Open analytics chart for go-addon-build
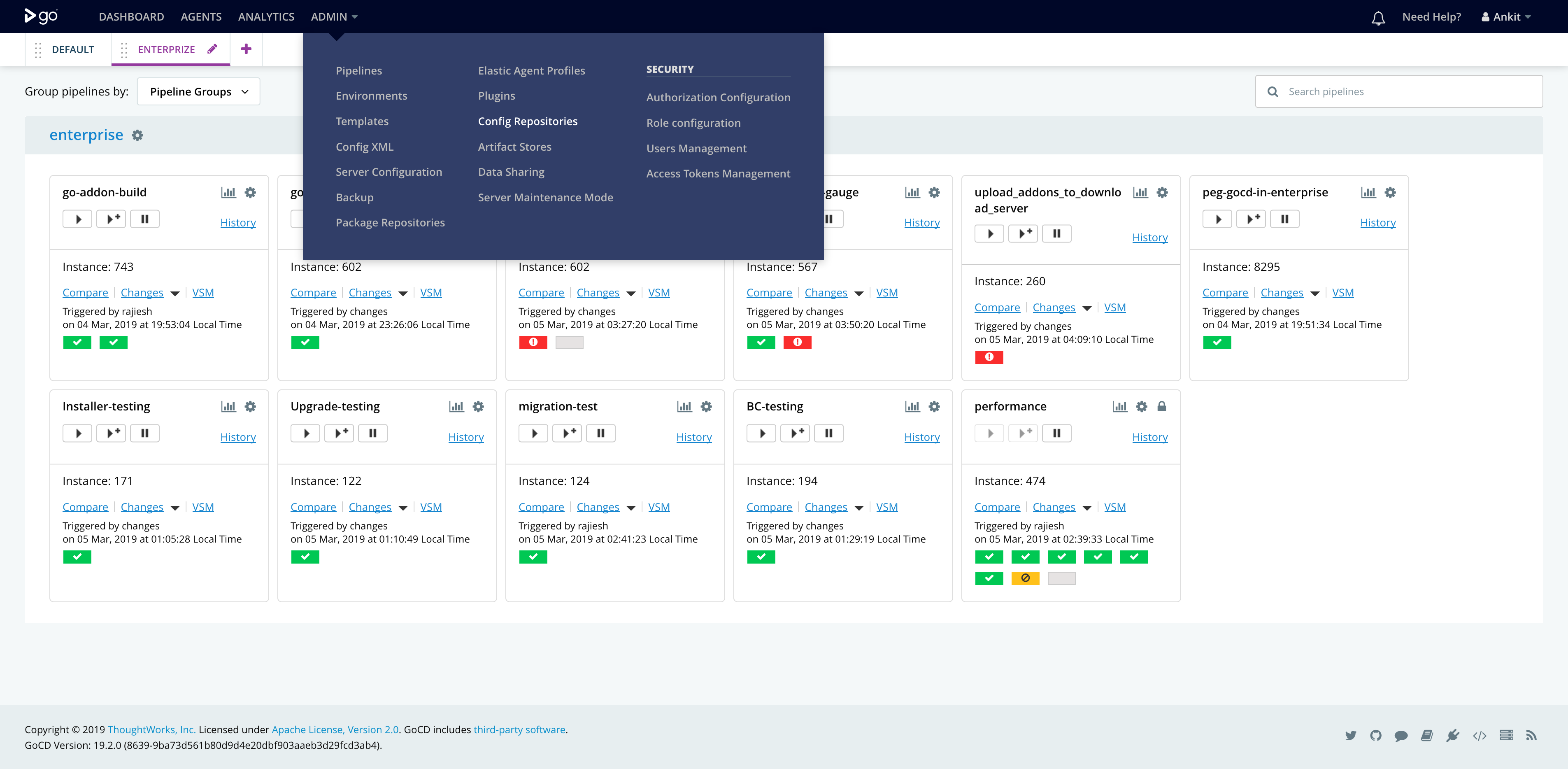This screenshot has width=1568, height=769. tap(228, 192)
